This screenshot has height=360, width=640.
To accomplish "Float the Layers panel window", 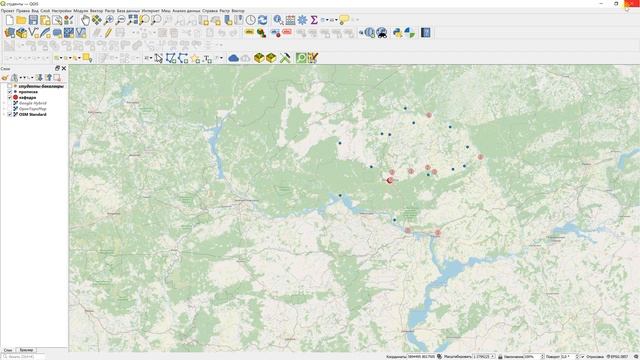I will pyautogui.click(x=57, y=68).
